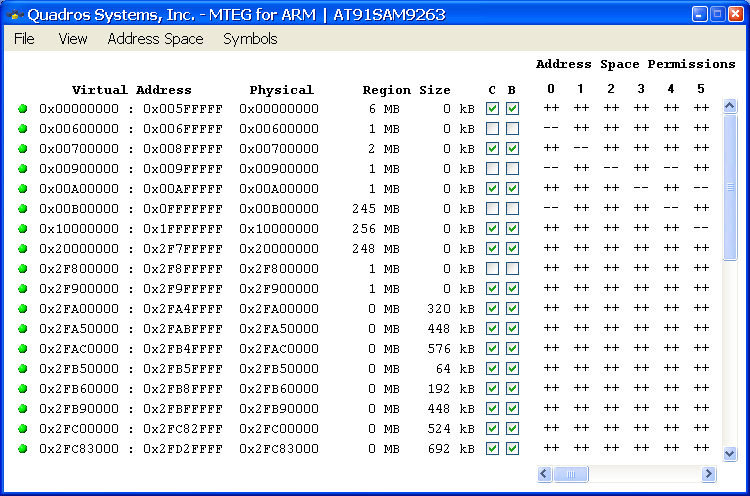This screenshot has width=750, height=496.
Task: Click the vertical scrollbar down arrow
Action: 729,453
